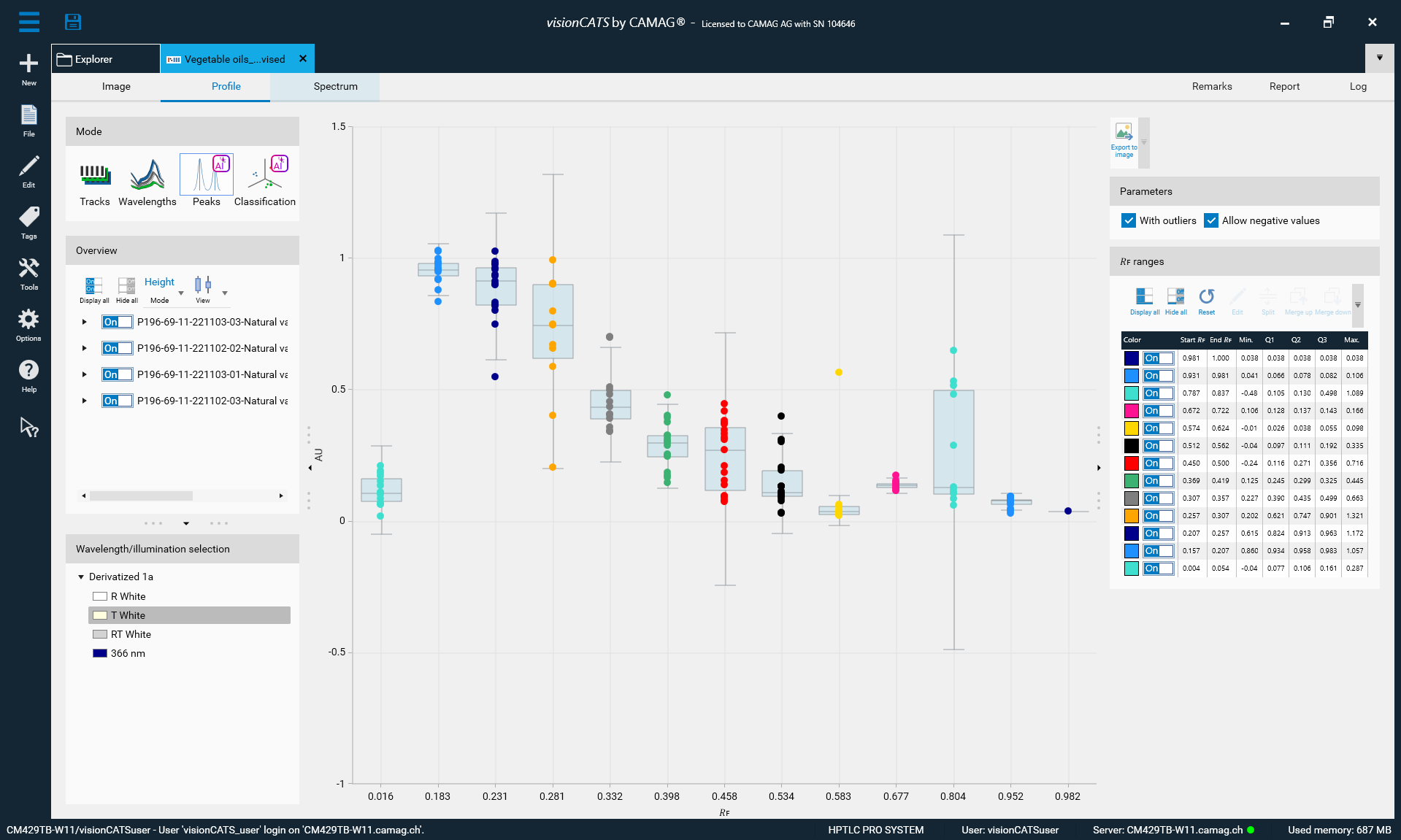Expand track P196-69-11-221102-02-Natural details
Screen dimensions: 1401x840
tap(83, 348)
